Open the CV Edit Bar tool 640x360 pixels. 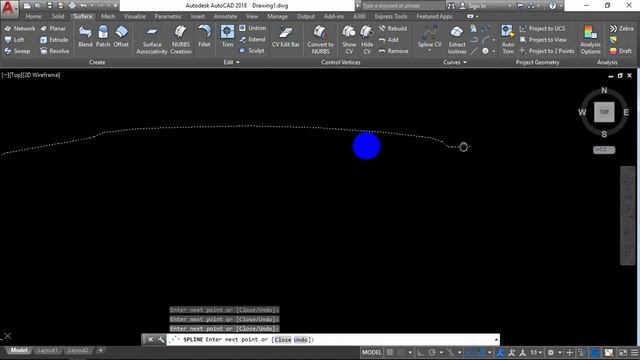pyautogui.click(x=286, y=36)
